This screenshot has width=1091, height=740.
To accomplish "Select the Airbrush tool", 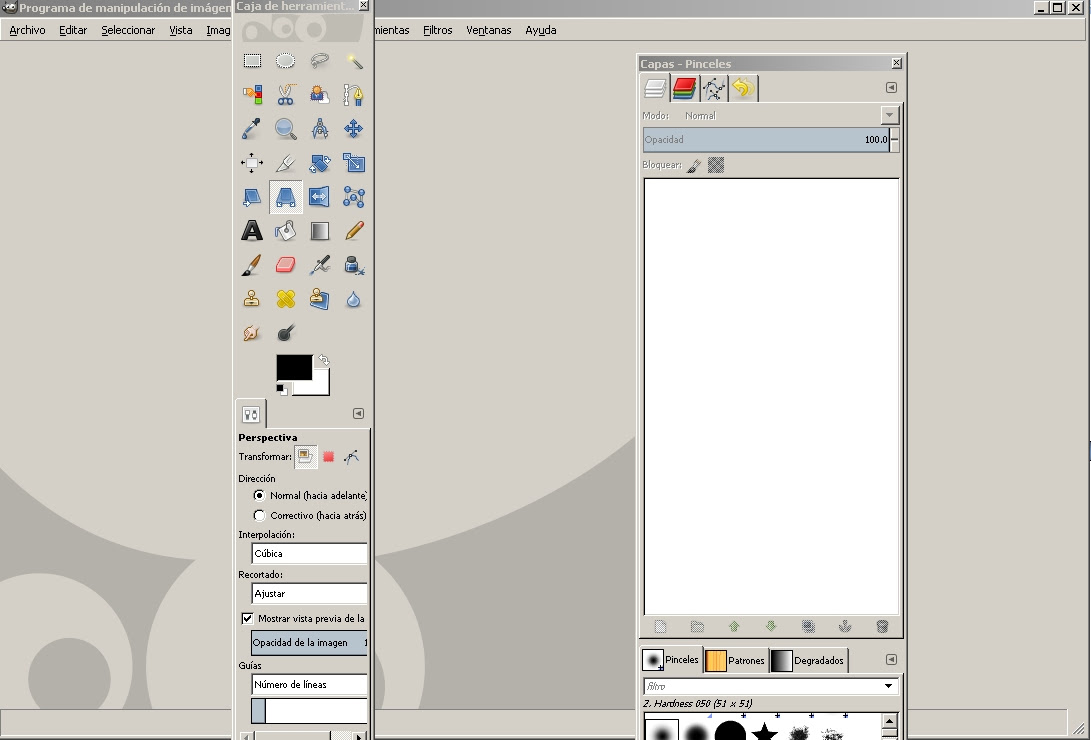I will 319,265.
